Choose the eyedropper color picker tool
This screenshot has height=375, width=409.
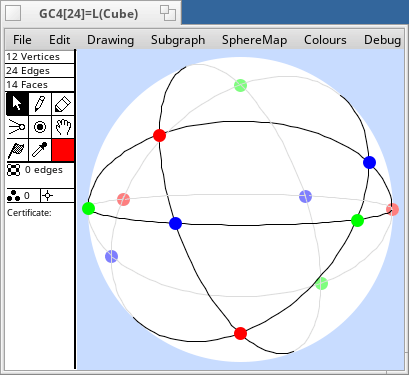click(40, 150)
